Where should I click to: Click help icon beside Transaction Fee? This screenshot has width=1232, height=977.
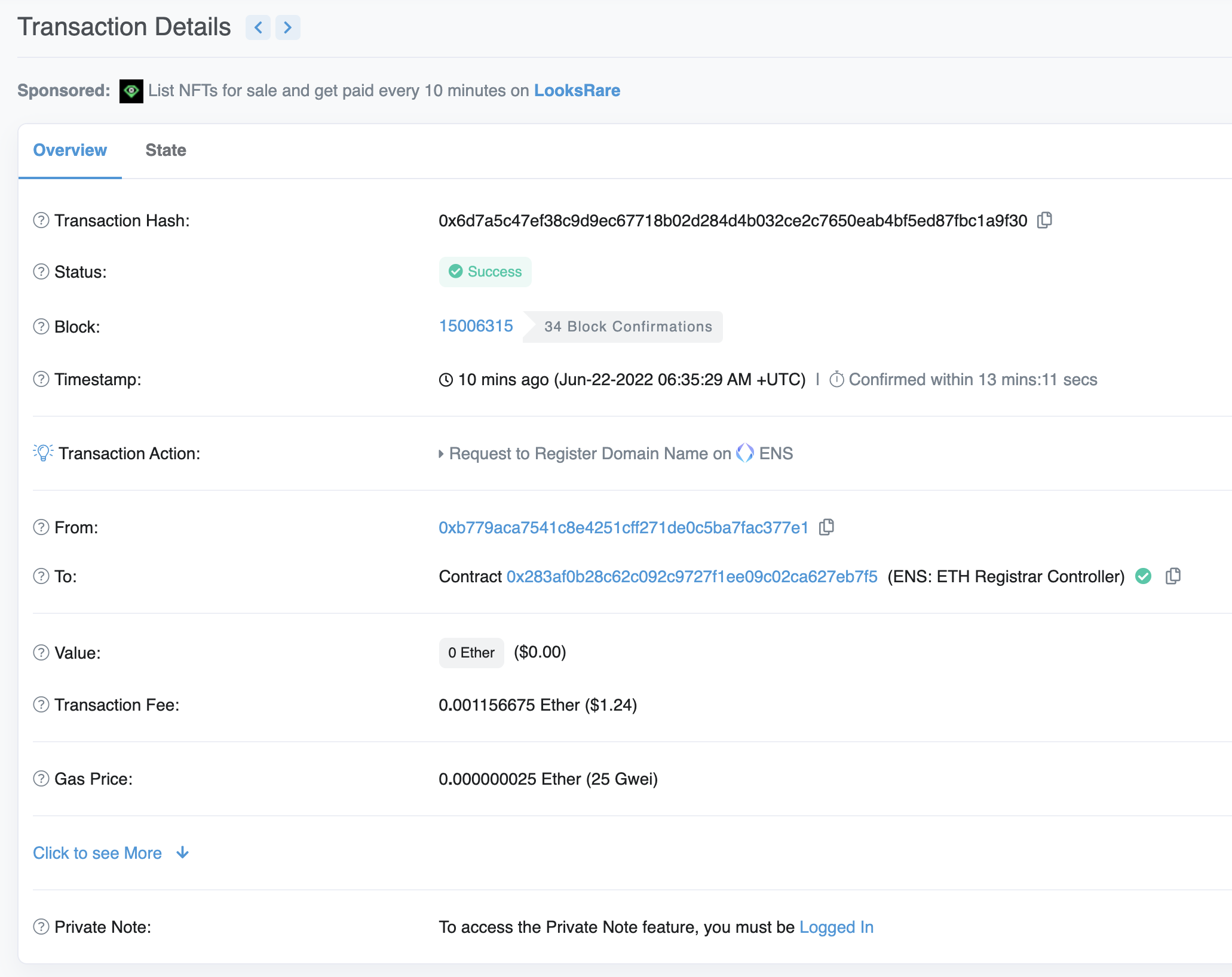coord(41,705)
